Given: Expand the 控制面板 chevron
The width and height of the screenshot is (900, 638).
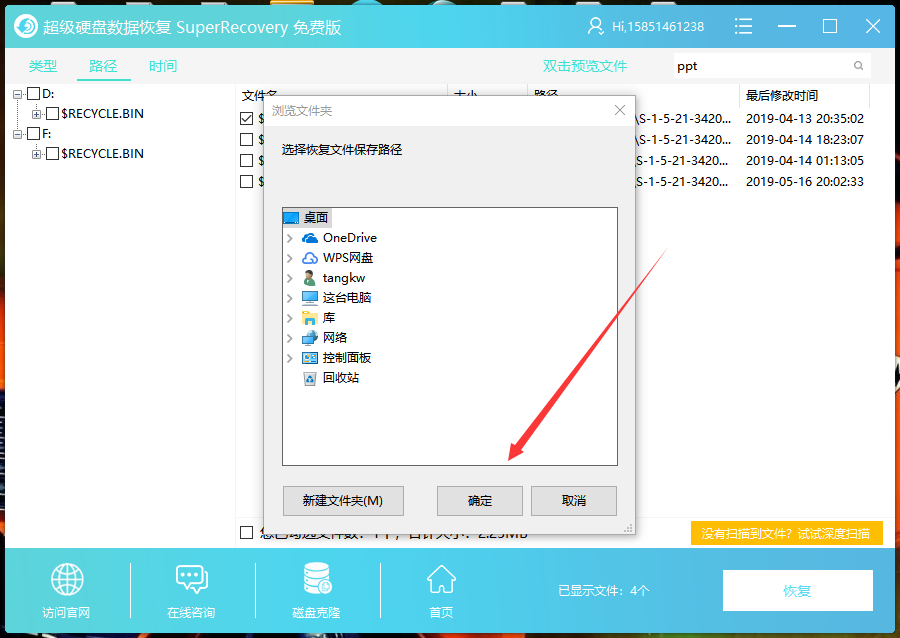Looking at the screenshot, I should [290, 358].
